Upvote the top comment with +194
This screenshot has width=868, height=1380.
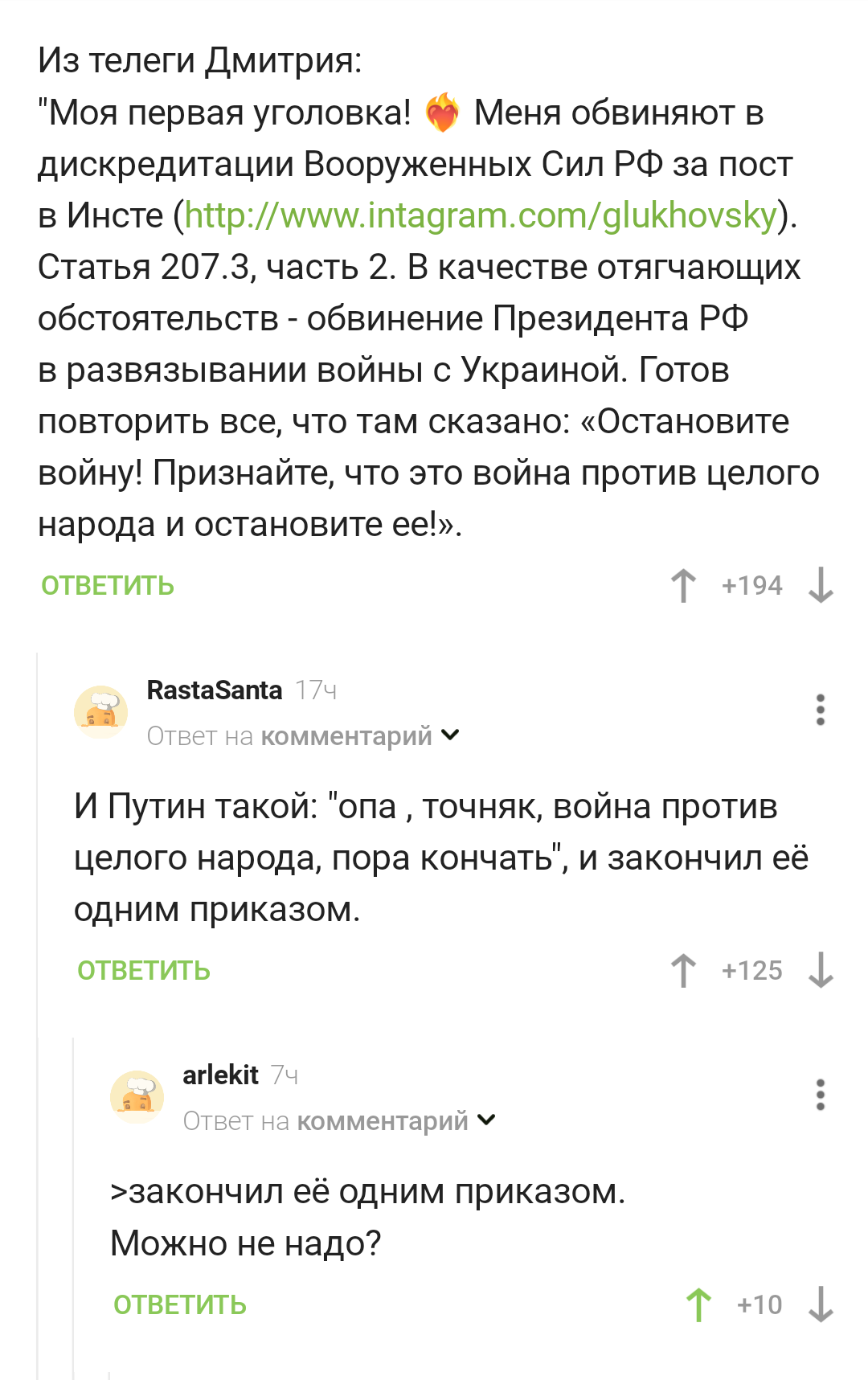[x=683, y=585]
